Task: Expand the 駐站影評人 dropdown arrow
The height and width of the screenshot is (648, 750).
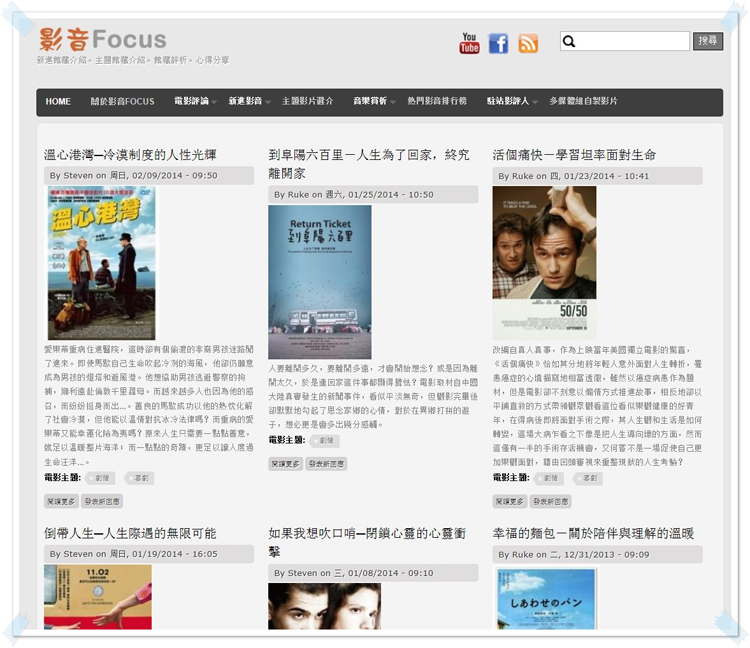Action: click(x=535, y=102)
